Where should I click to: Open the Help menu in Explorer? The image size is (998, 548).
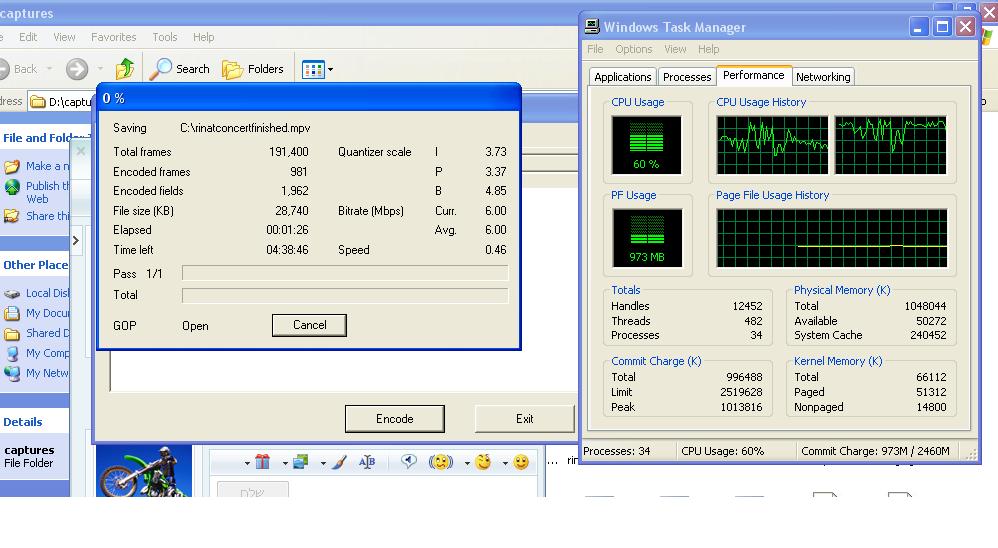tap(204, 37)
